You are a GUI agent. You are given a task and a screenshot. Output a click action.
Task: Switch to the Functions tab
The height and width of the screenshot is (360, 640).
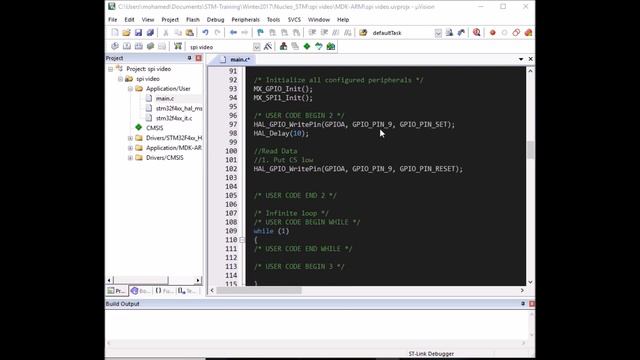(x=164, y=291)
